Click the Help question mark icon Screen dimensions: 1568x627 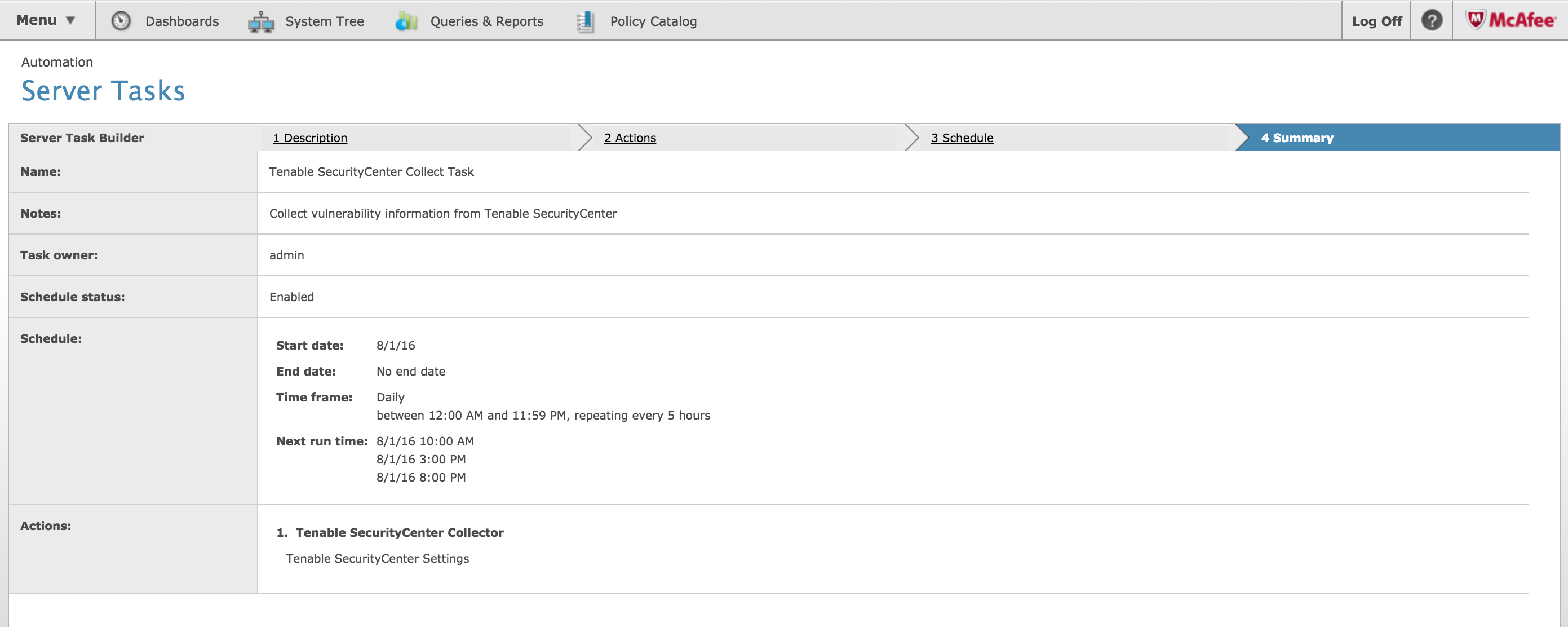click(1432, 20)
